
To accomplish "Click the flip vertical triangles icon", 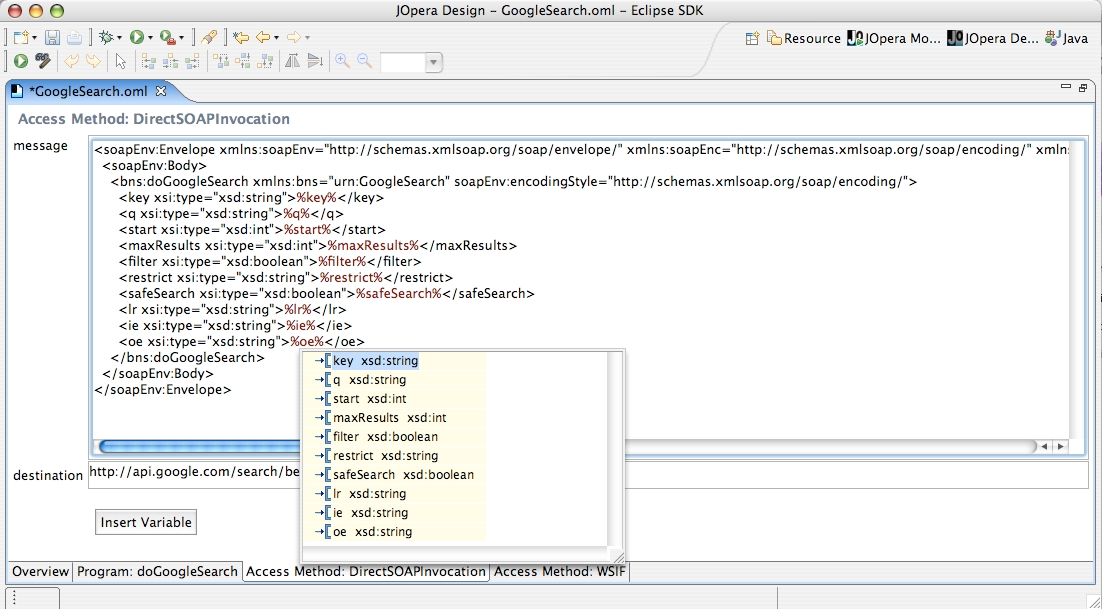I will [x=315, y=62].
